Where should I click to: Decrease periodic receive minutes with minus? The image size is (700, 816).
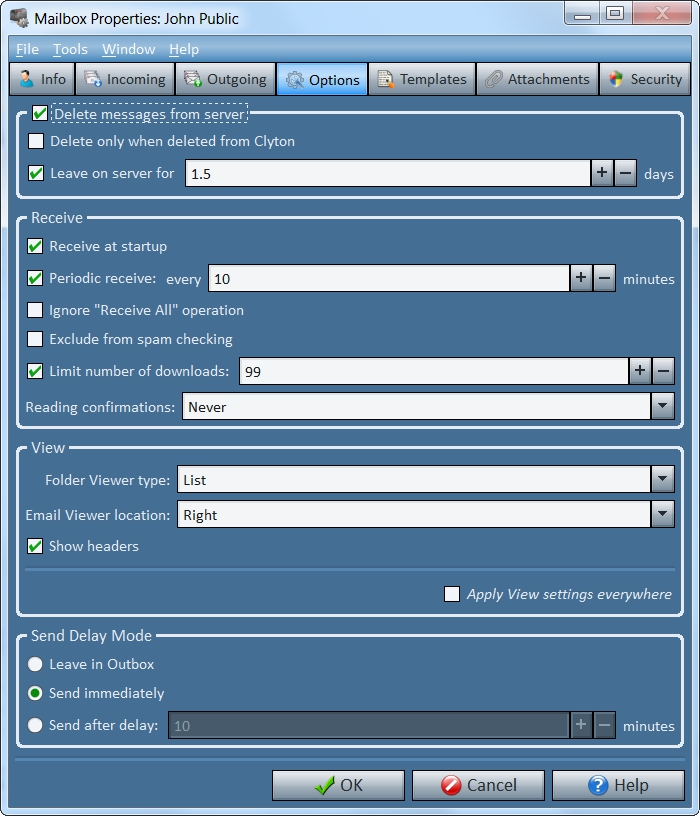[604, 278]
